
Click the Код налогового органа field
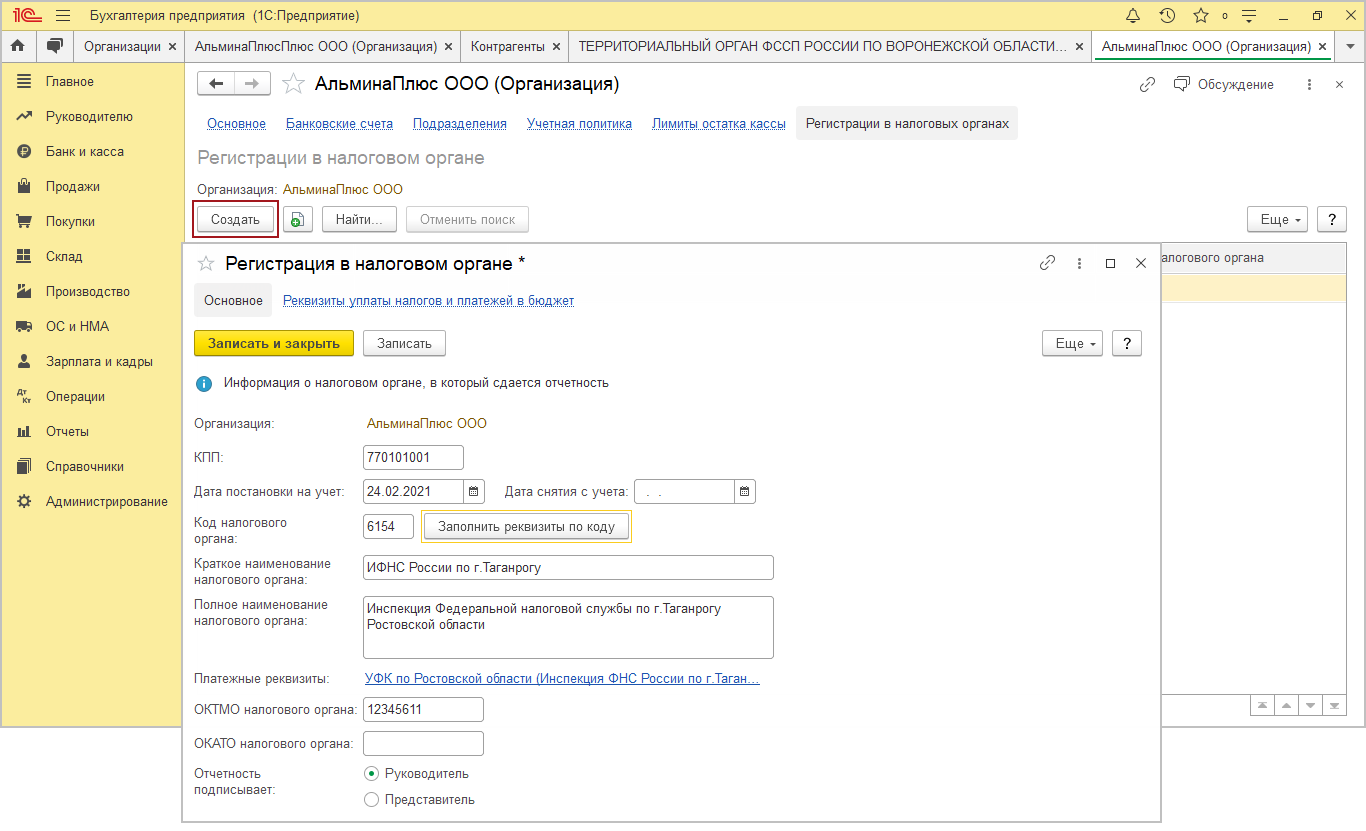pos(388,525)
